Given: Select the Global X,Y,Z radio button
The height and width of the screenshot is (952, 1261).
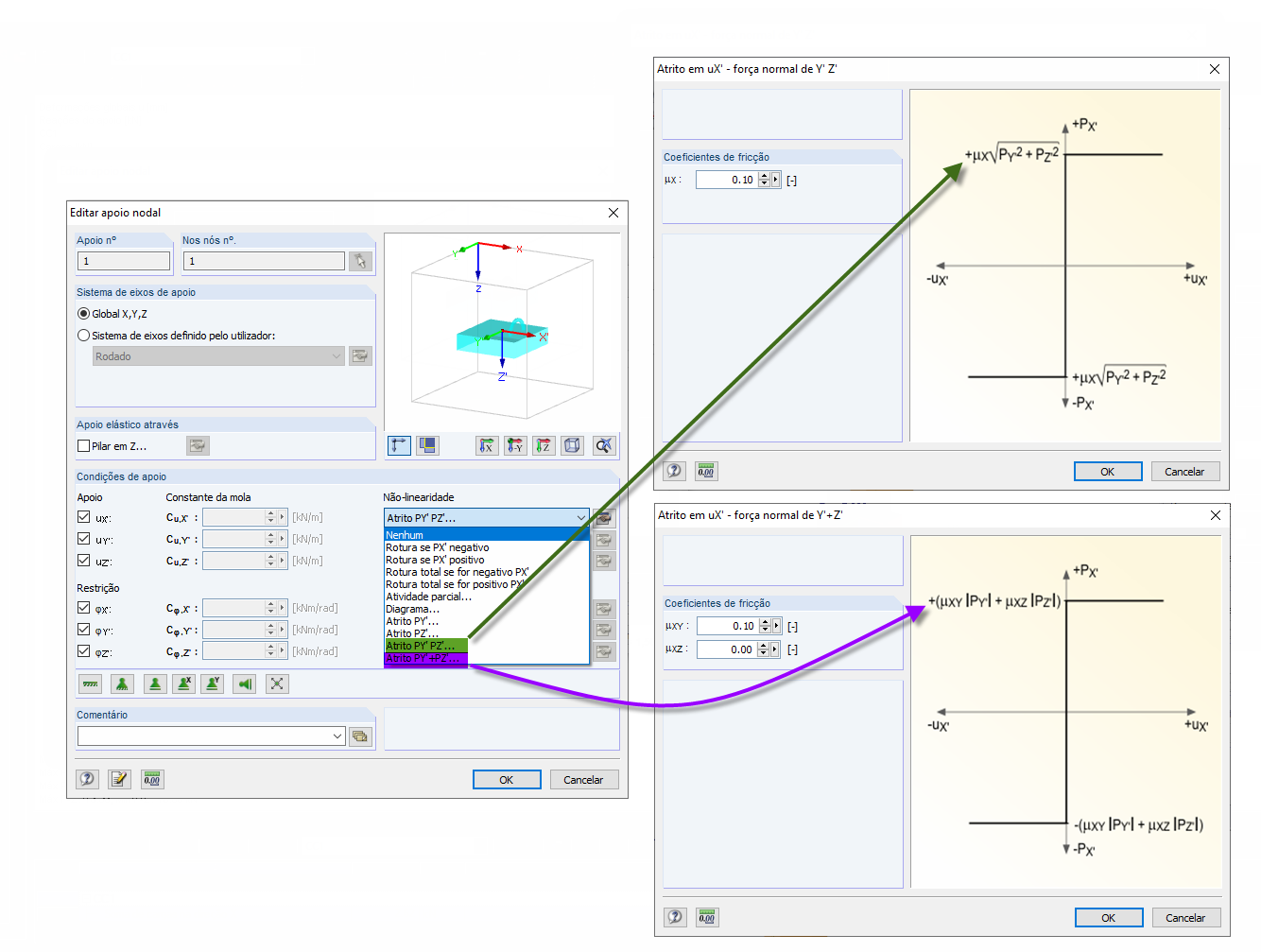Looking at the screenshot, I should tap(84, 314).
